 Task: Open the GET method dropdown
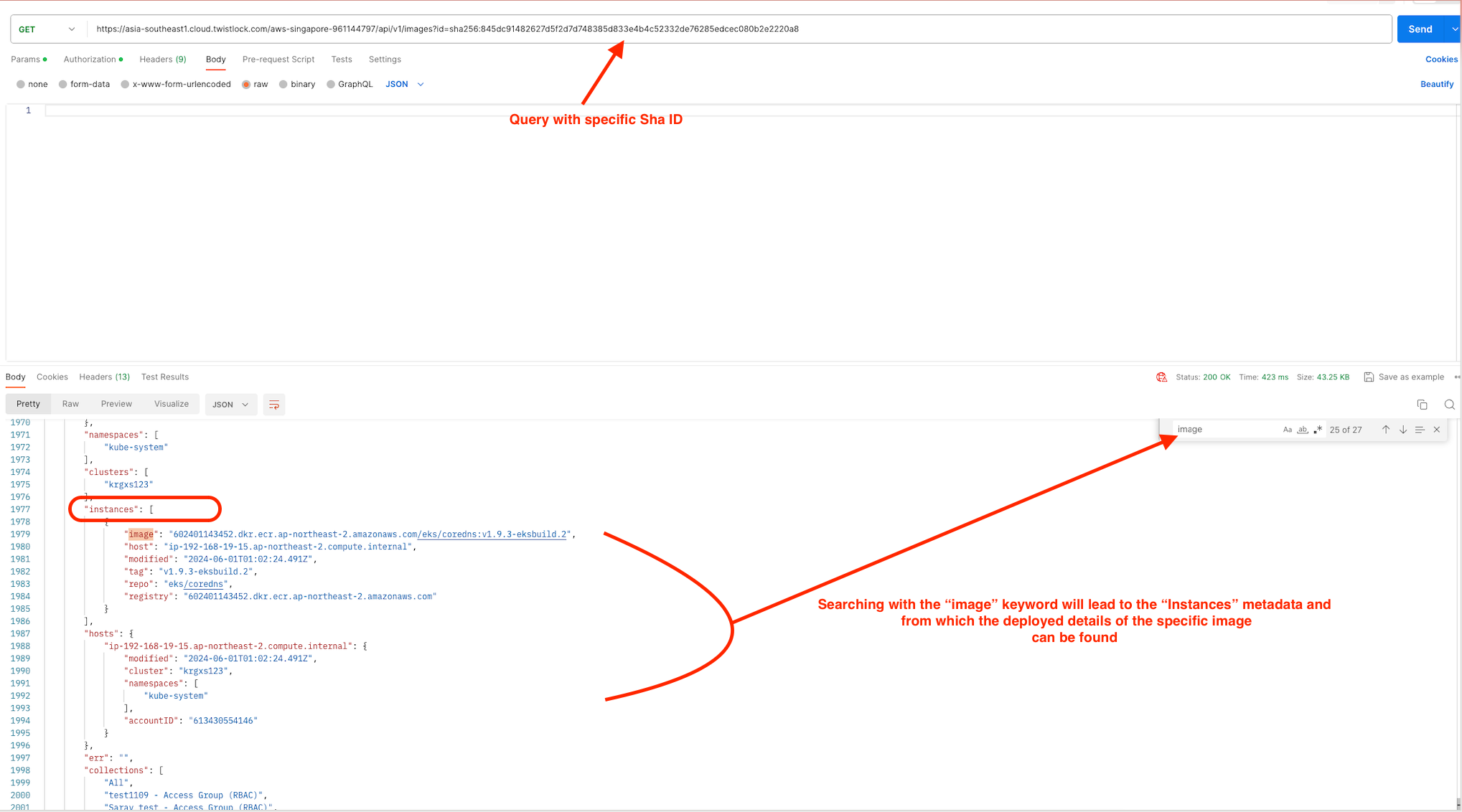(47, 29)
